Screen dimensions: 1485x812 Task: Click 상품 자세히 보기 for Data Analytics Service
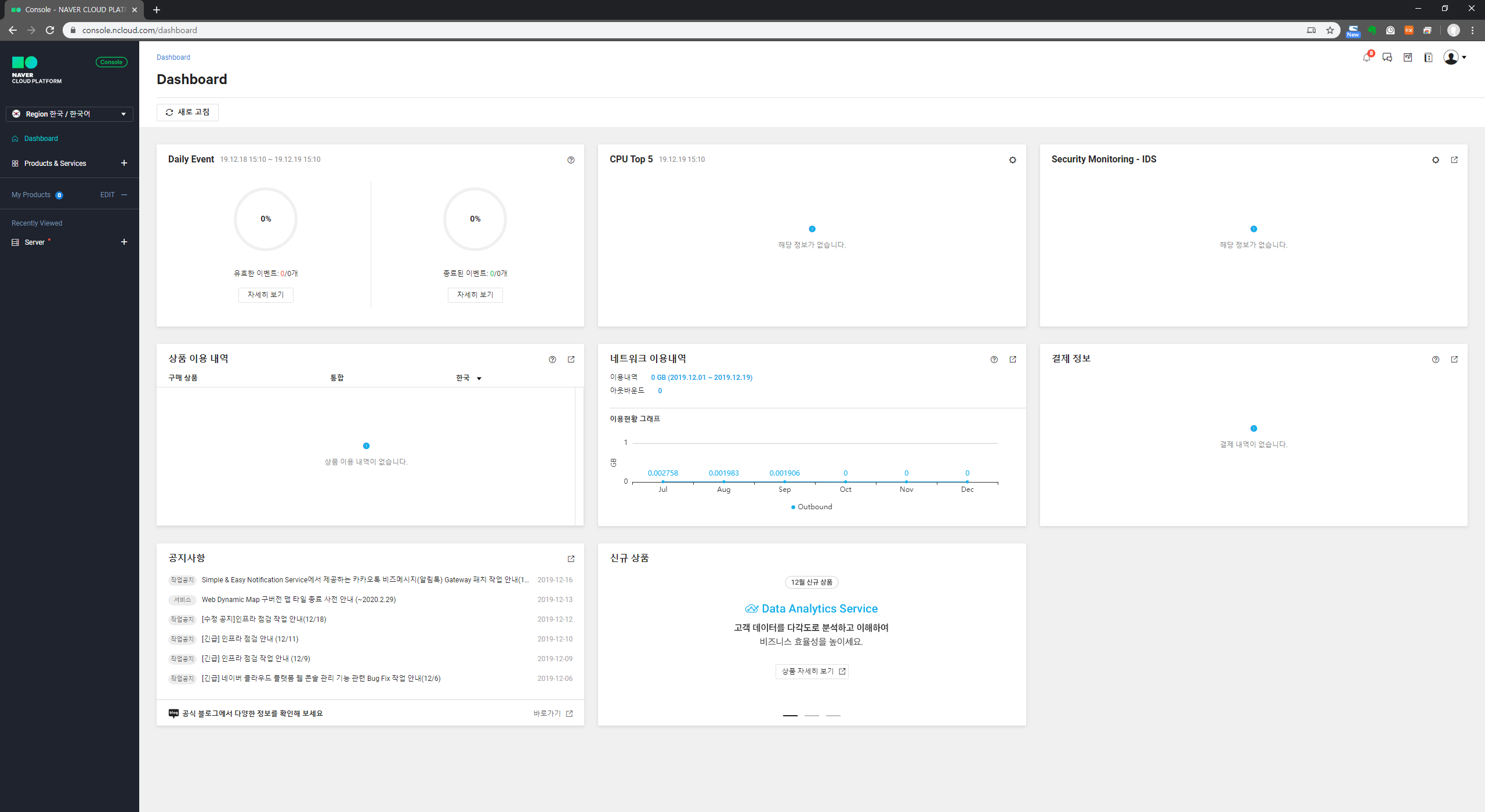812,672
